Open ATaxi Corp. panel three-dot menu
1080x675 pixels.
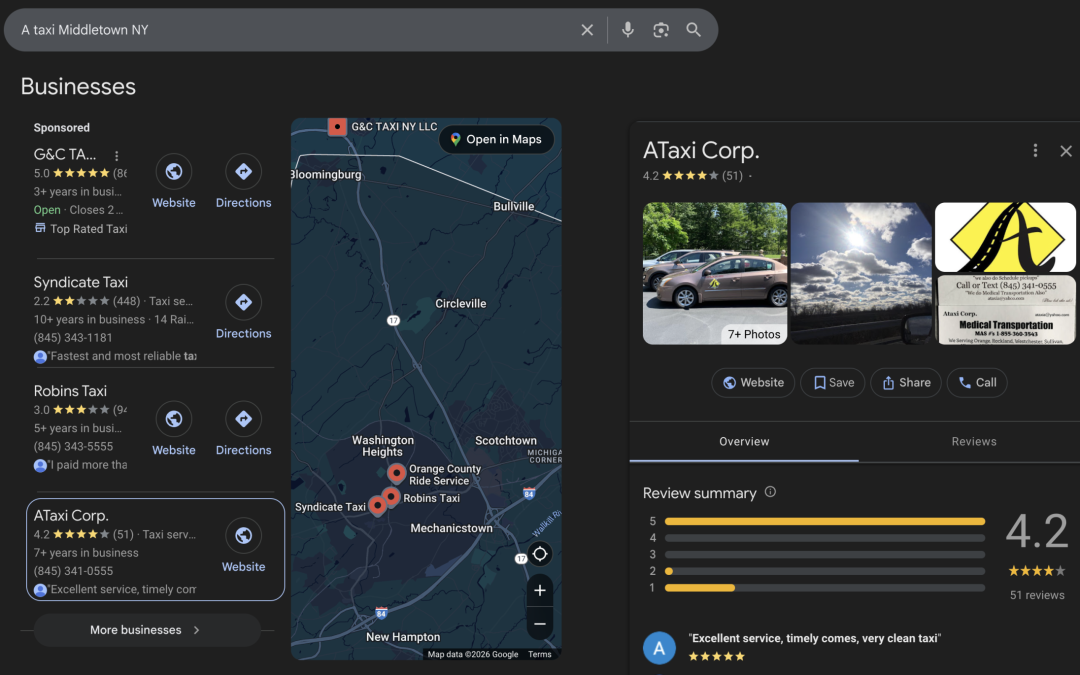pyautogui.click(x=1035, y=151)
